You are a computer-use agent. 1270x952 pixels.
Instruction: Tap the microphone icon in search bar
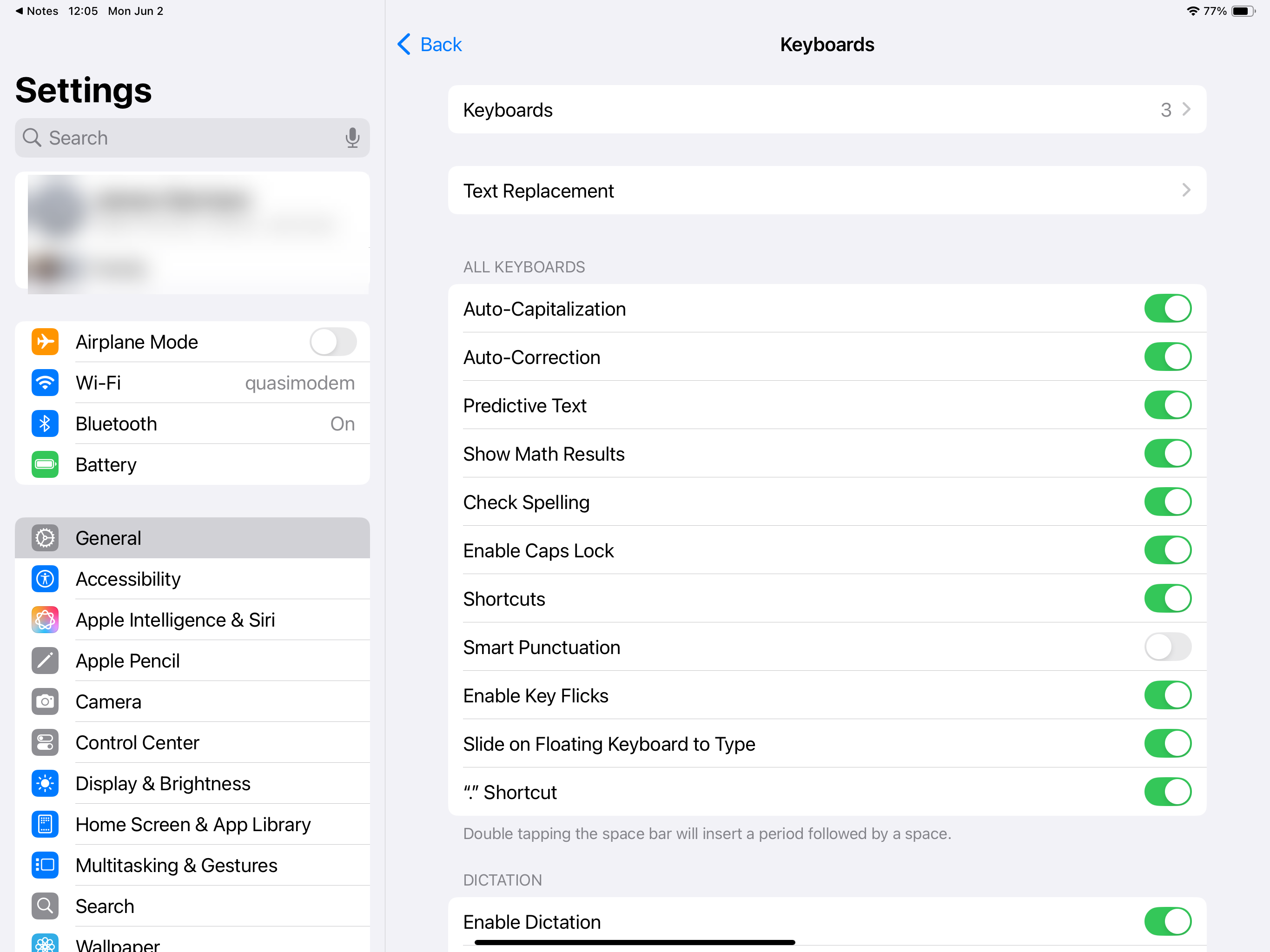[352, 138]
